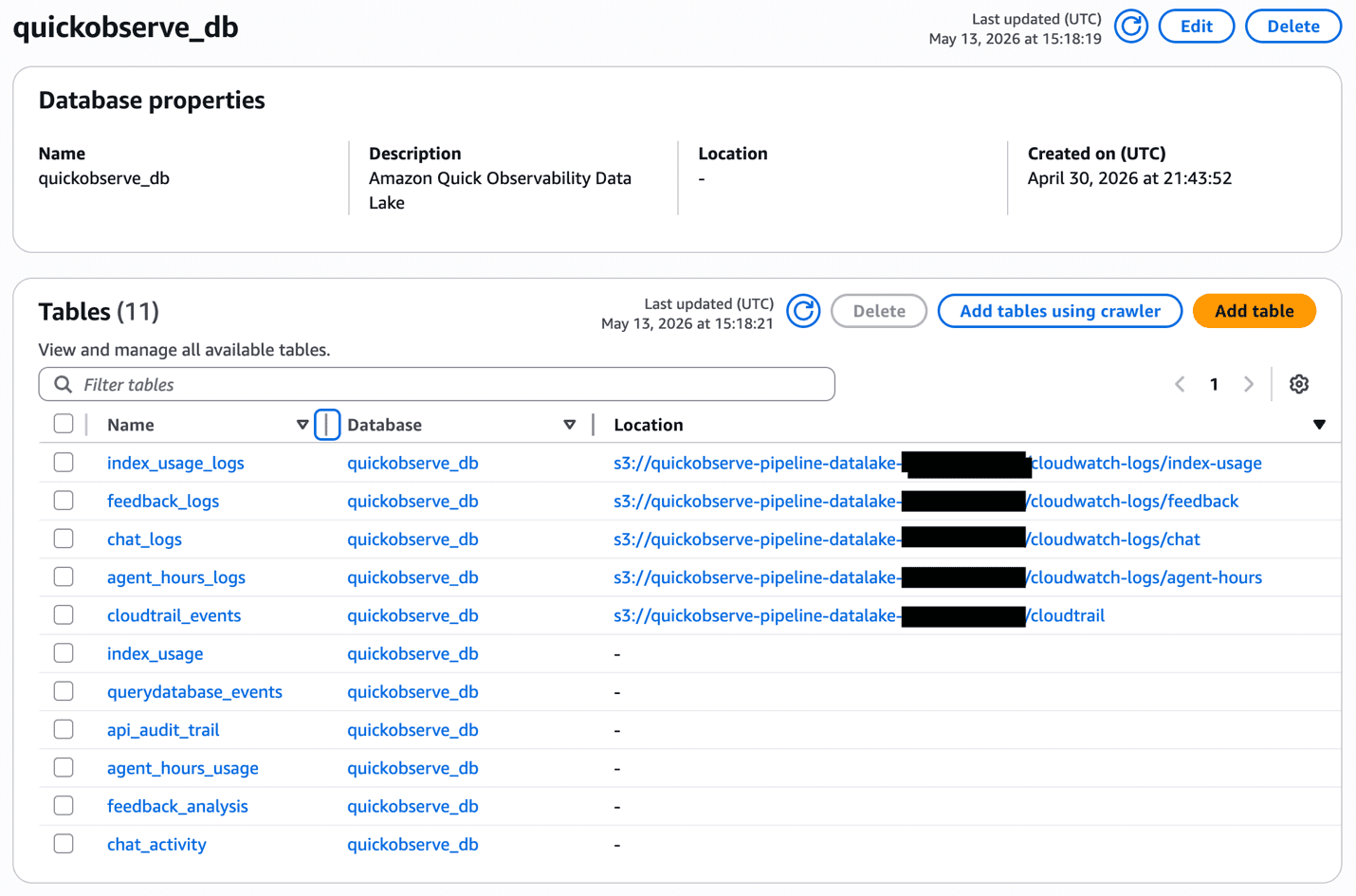Screen dimensions: 1356x896
Task: Check the cloudtrail_events table row
Action: 64,614
